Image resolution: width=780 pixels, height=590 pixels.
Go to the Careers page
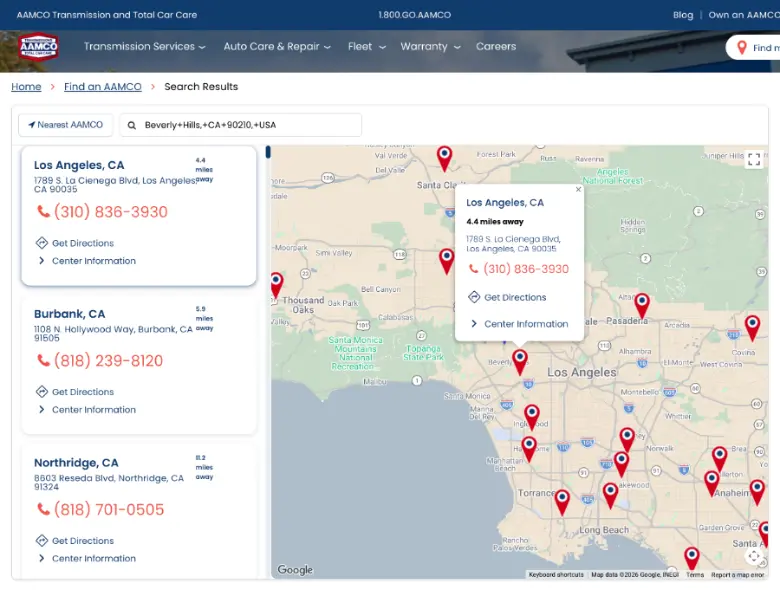coord(496,46)
